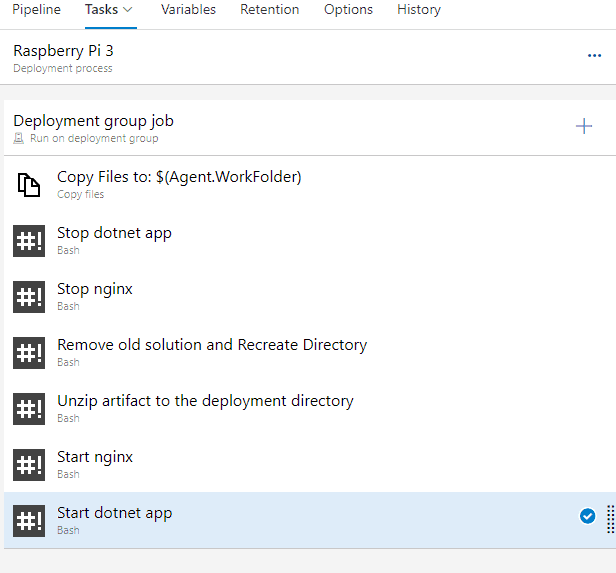Image resolution: width=616 pixels, height=573 pixels.
Task: Click the 'Copy files' subtitle text
Action: [81, 194]
